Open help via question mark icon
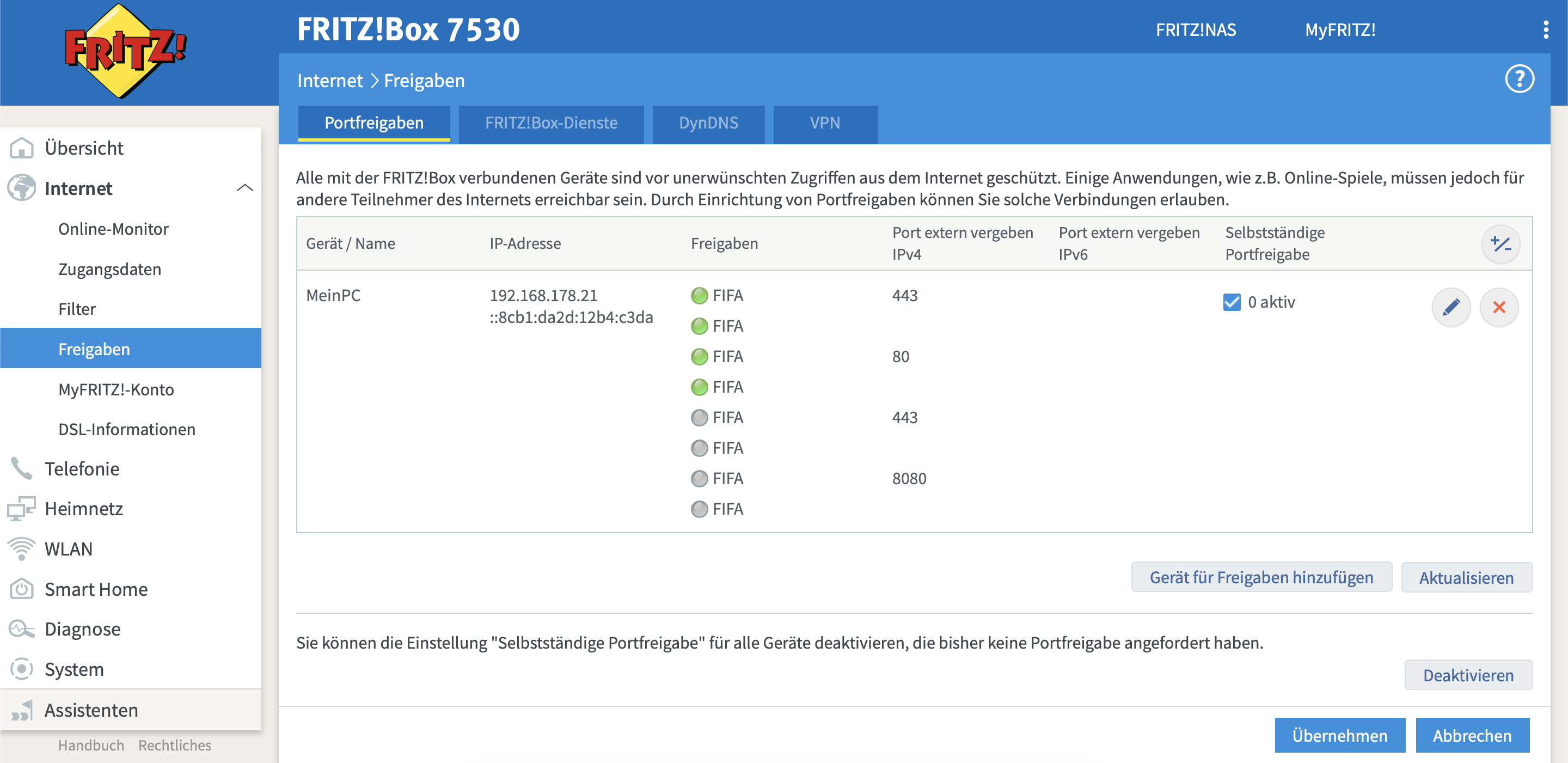1568x763 pixels. click(1520, 79)
